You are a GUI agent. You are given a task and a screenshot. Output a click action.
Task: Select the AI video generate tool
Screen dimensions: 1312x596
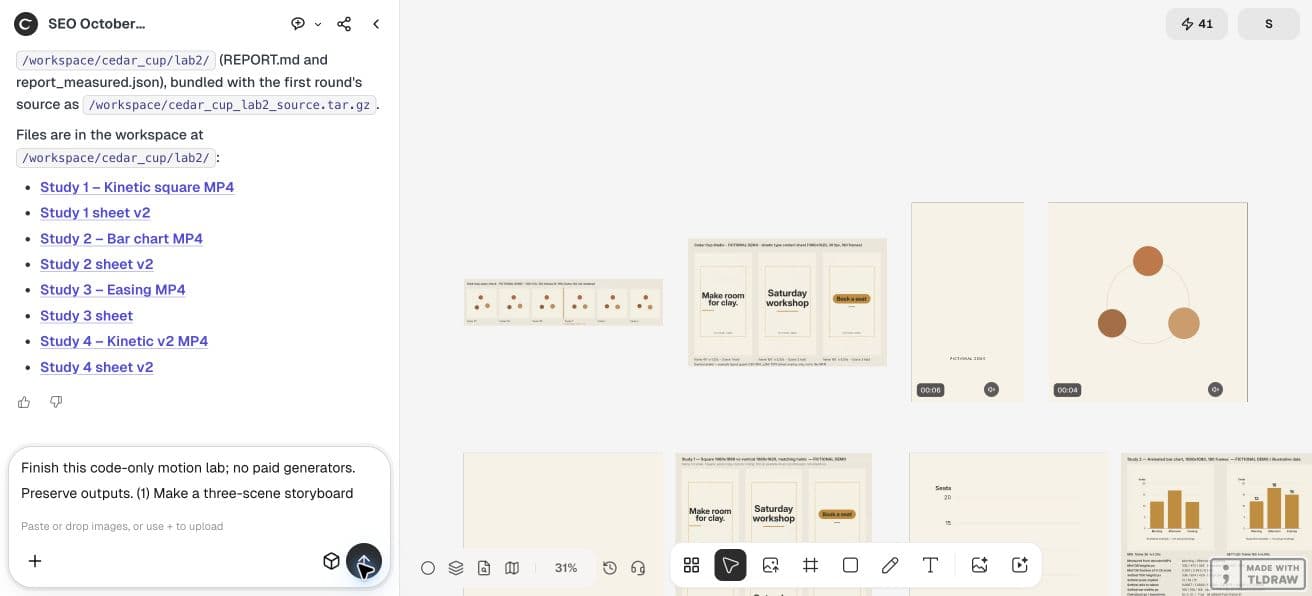1020,565
